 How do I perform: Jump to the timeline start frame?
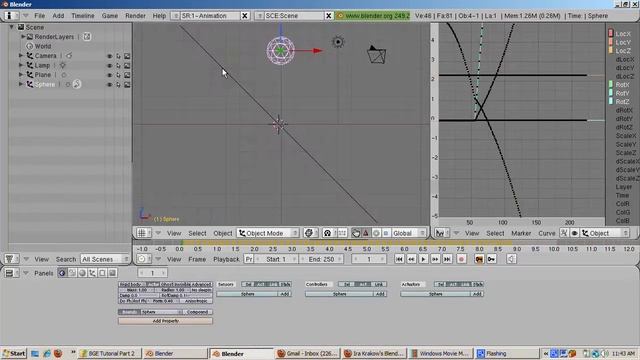[x=399, y=259]
